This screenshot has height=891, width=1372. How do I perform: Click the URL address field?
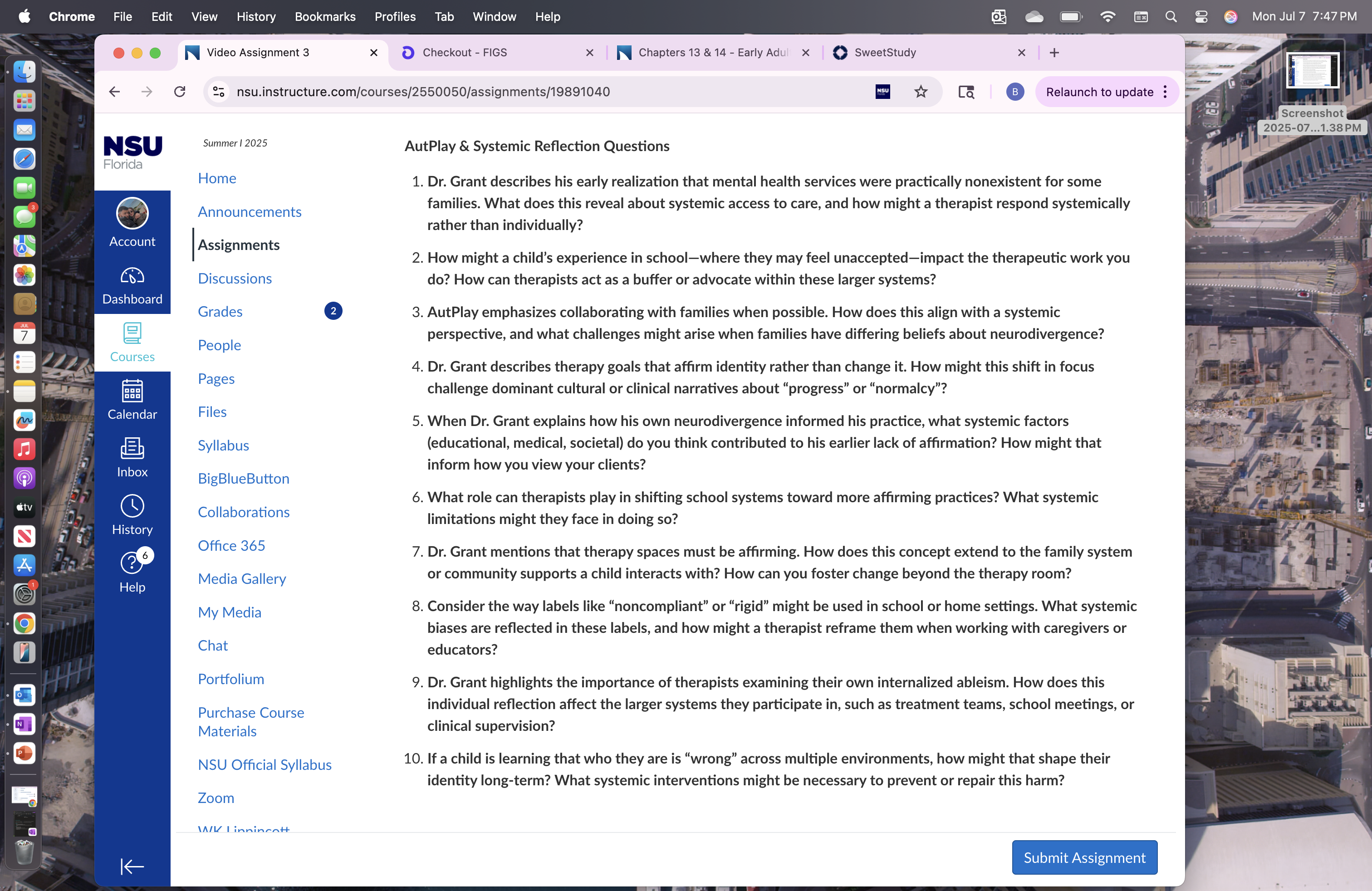[547, 92]
